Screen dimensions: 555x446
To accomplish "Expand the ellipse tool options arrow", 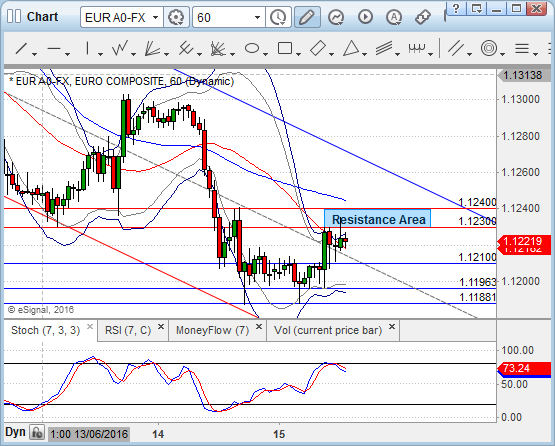I will [x=265, y=54].
